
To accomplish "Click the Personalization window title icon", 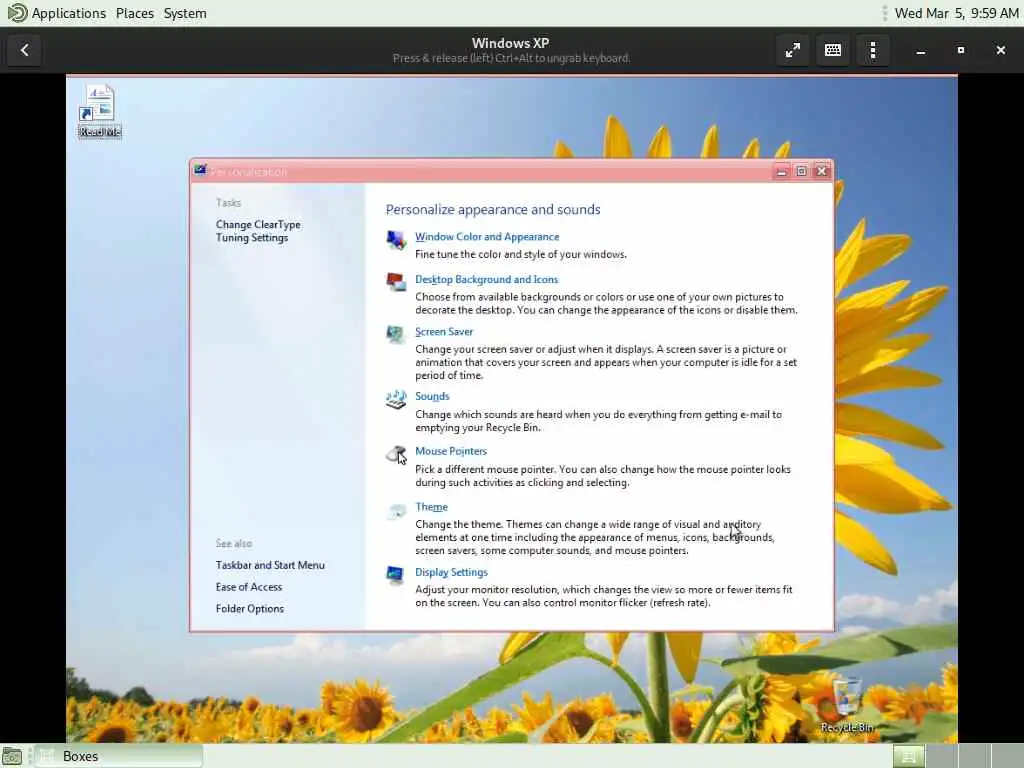I will [x=200, y=171].
